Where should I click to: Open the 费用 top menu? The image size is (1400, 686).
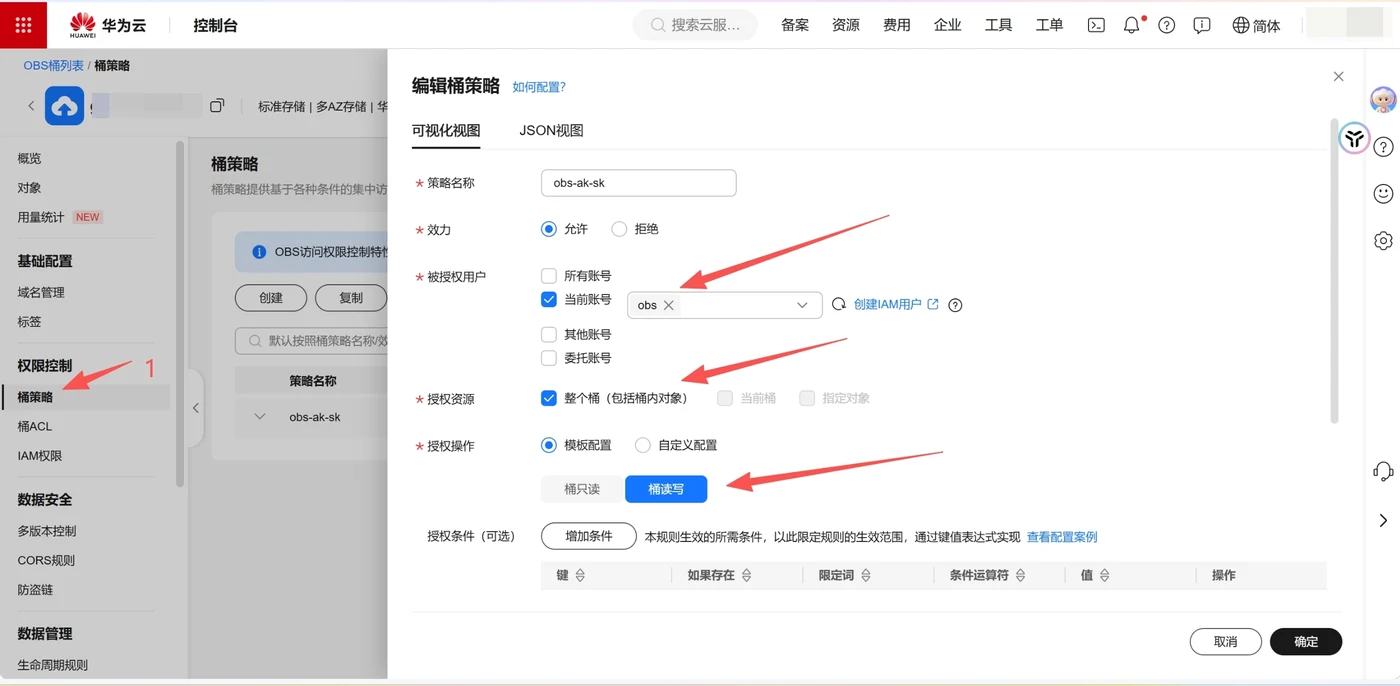coord(897,25)
